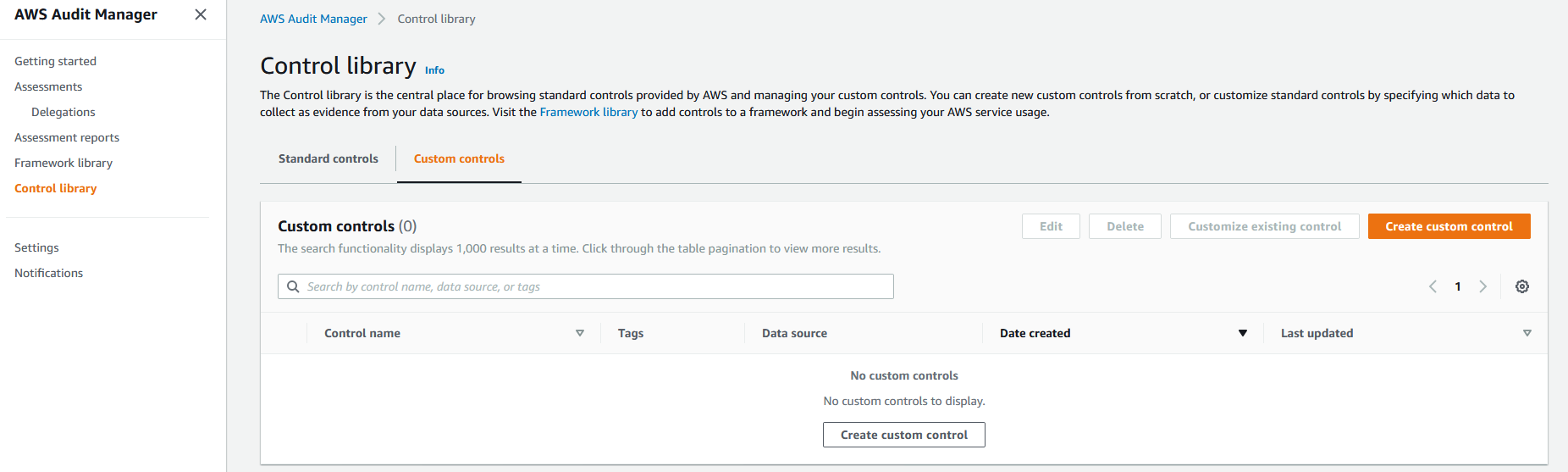Open Control library in sidebar
Screen dimensions: 1568x472
pos(56,188)
